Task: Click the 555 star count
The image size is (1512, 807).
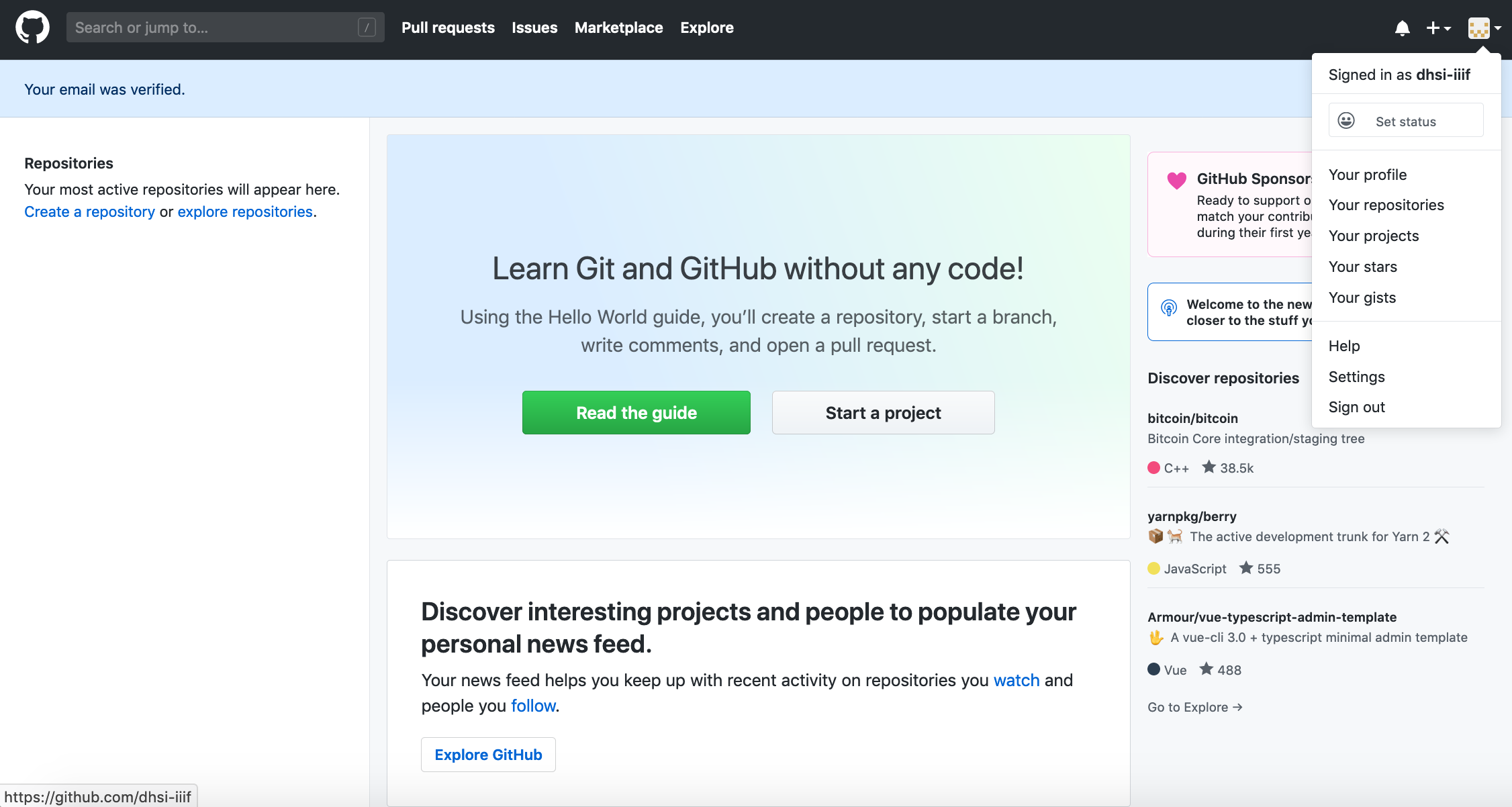Action: tap(1268, 569)
